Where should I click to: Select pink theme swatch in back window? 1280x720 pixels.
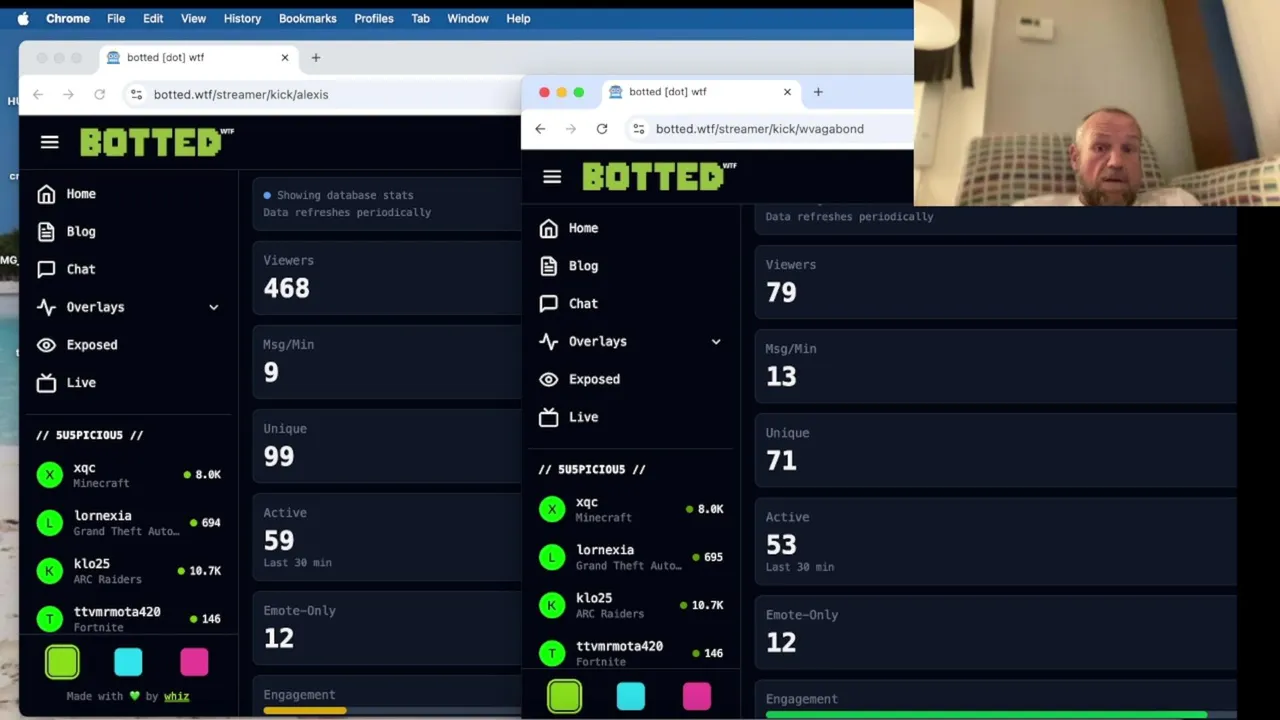click(x=194, y=662)
